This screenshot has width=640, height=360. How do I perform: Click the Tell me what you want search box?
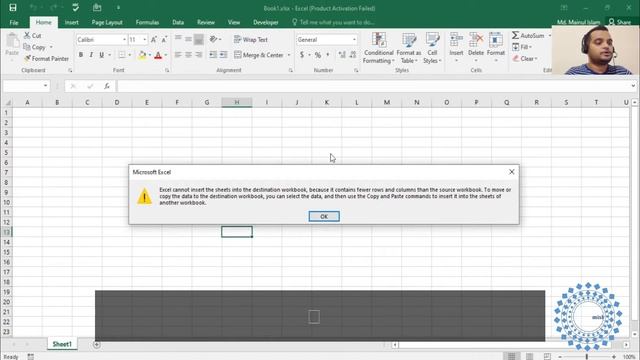(333, 22)
